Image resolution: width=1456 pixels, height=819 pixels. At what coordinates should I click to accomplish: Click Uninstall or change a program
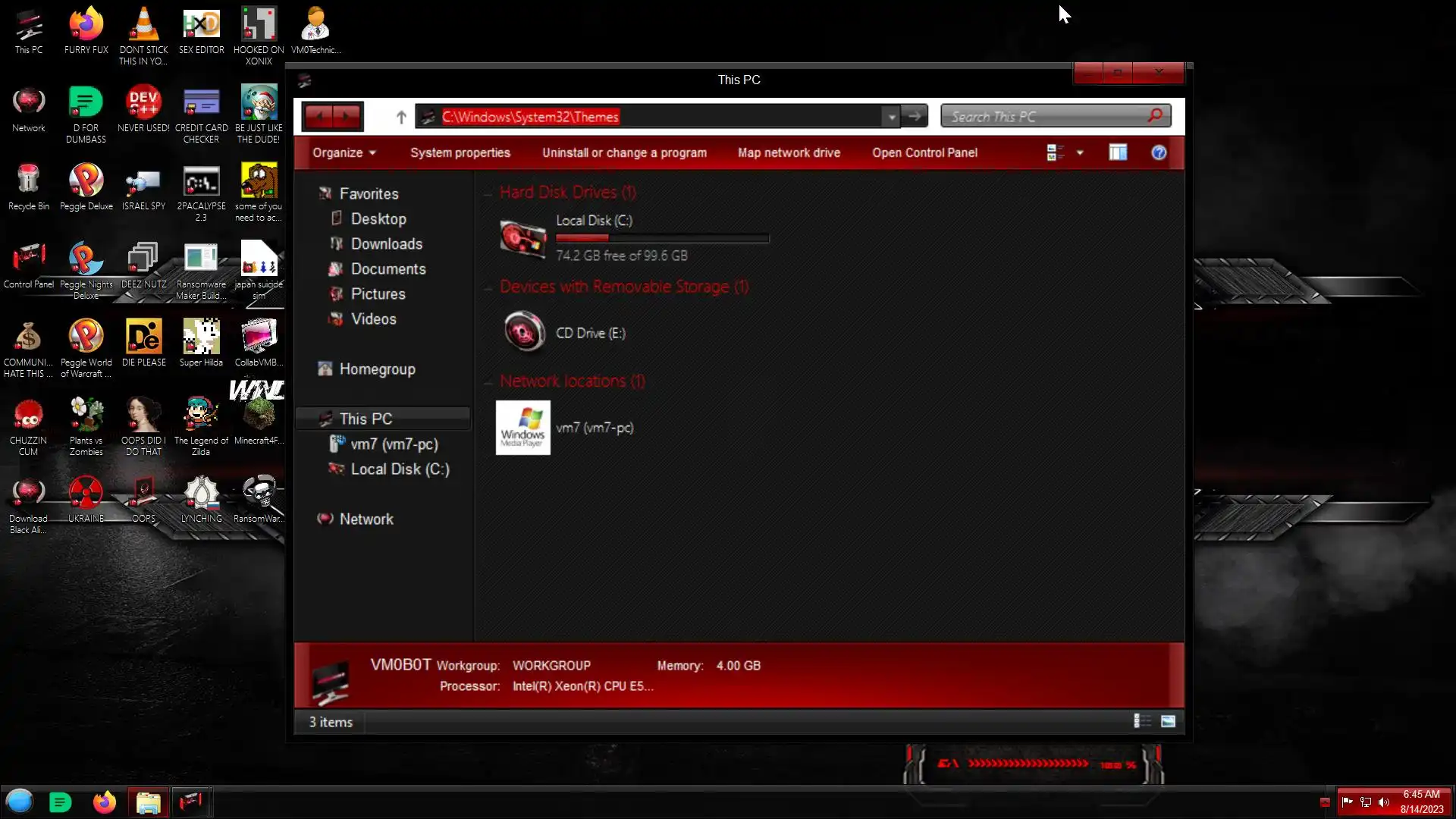(x=623, y=152)
